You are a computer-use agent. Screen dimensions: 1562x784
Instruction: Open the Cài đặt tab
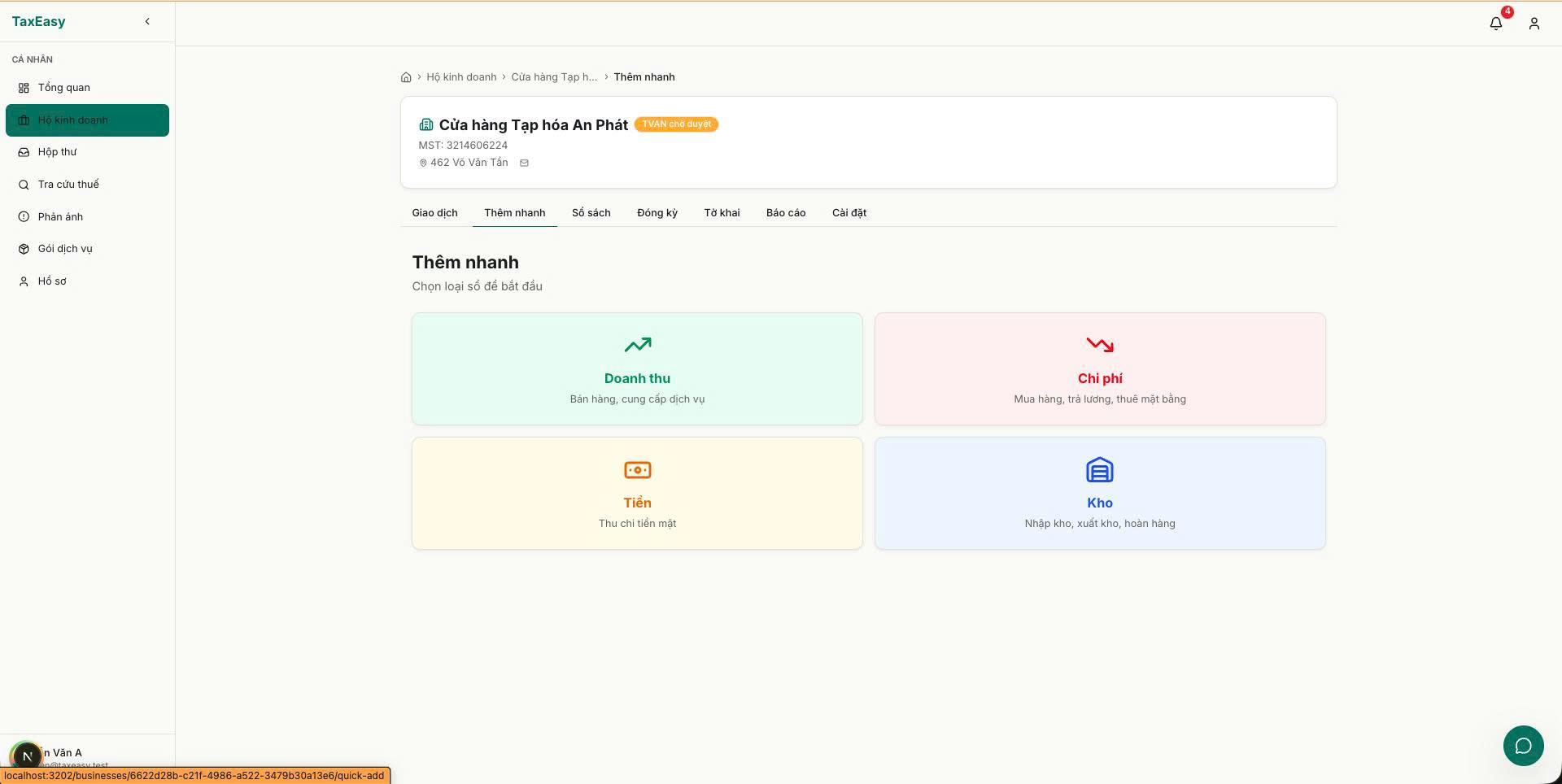click(x=849, y=213)
